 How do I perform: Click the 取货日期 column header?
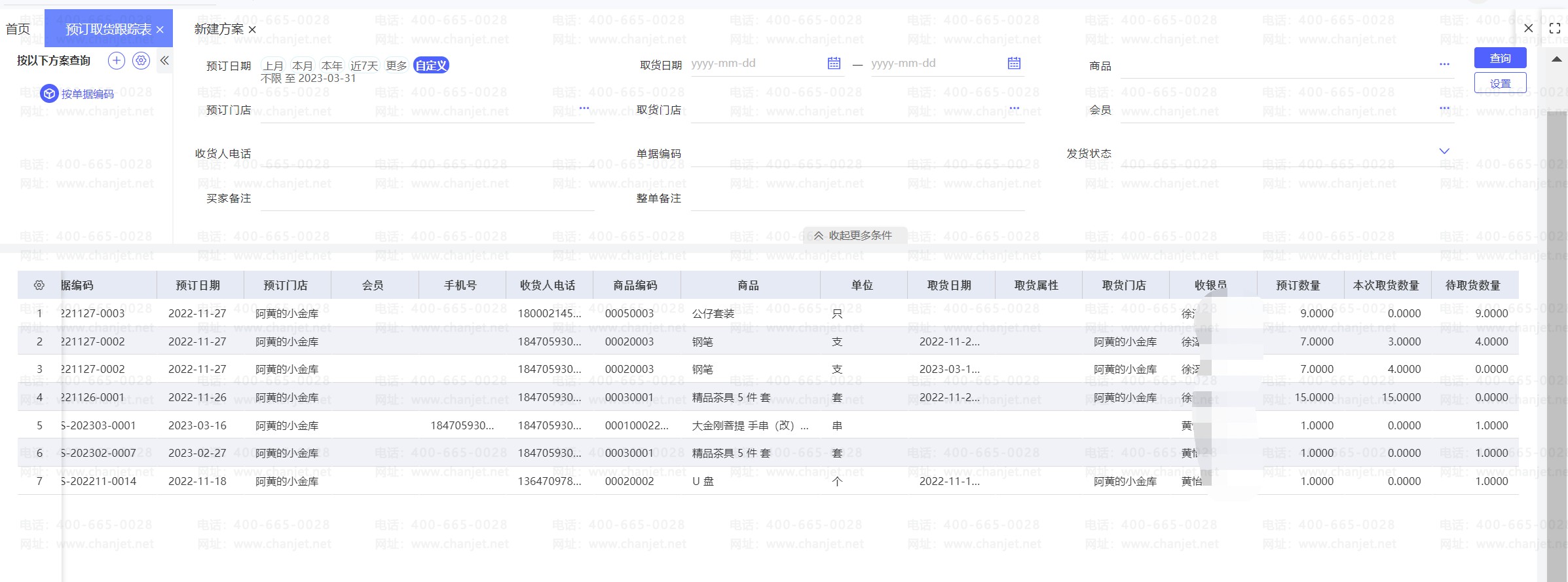point(951,285)
